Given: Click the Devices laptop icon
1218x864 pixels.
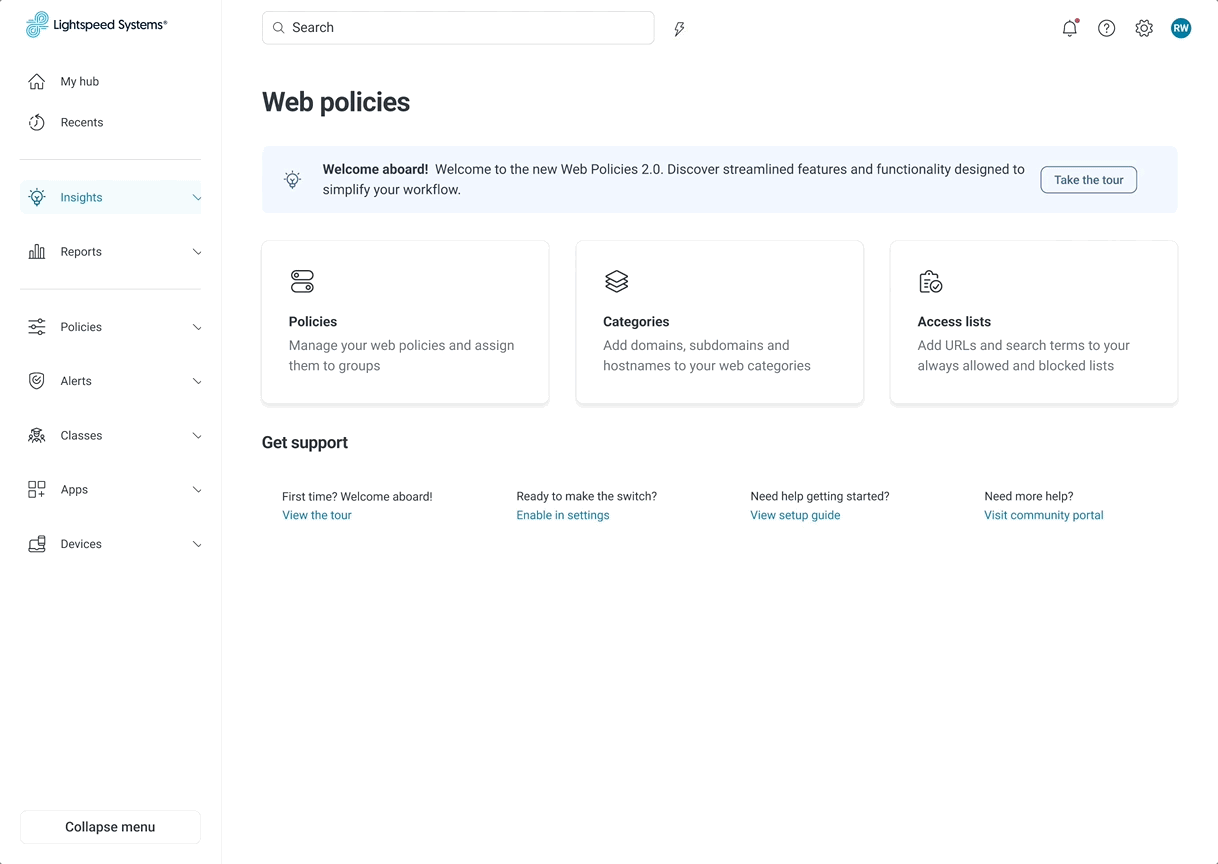Looking at the screenshot, I should click(x=37, y=544).
